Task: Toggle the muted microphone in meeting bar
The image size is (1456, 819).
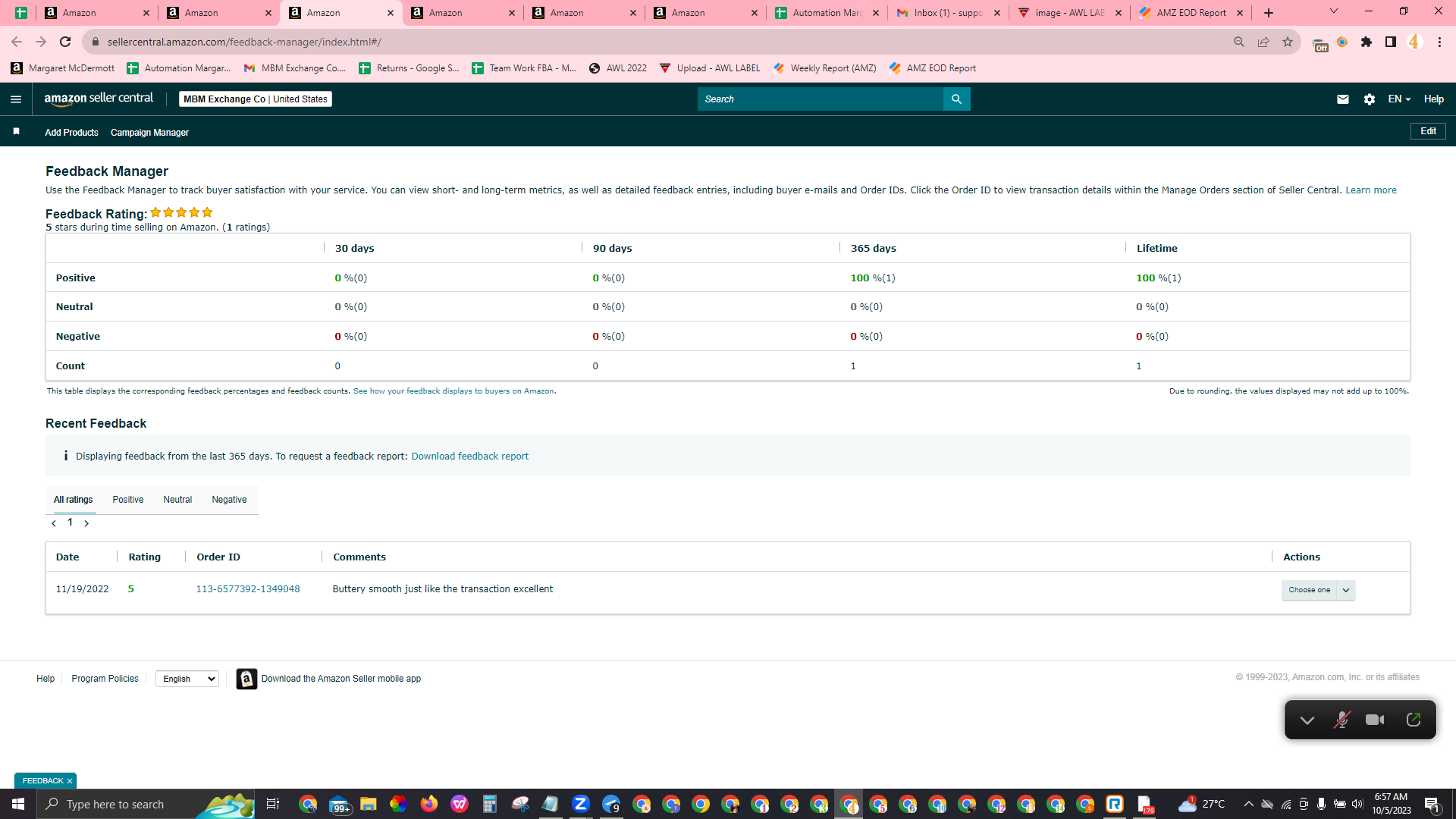Action: [1341, 720]
